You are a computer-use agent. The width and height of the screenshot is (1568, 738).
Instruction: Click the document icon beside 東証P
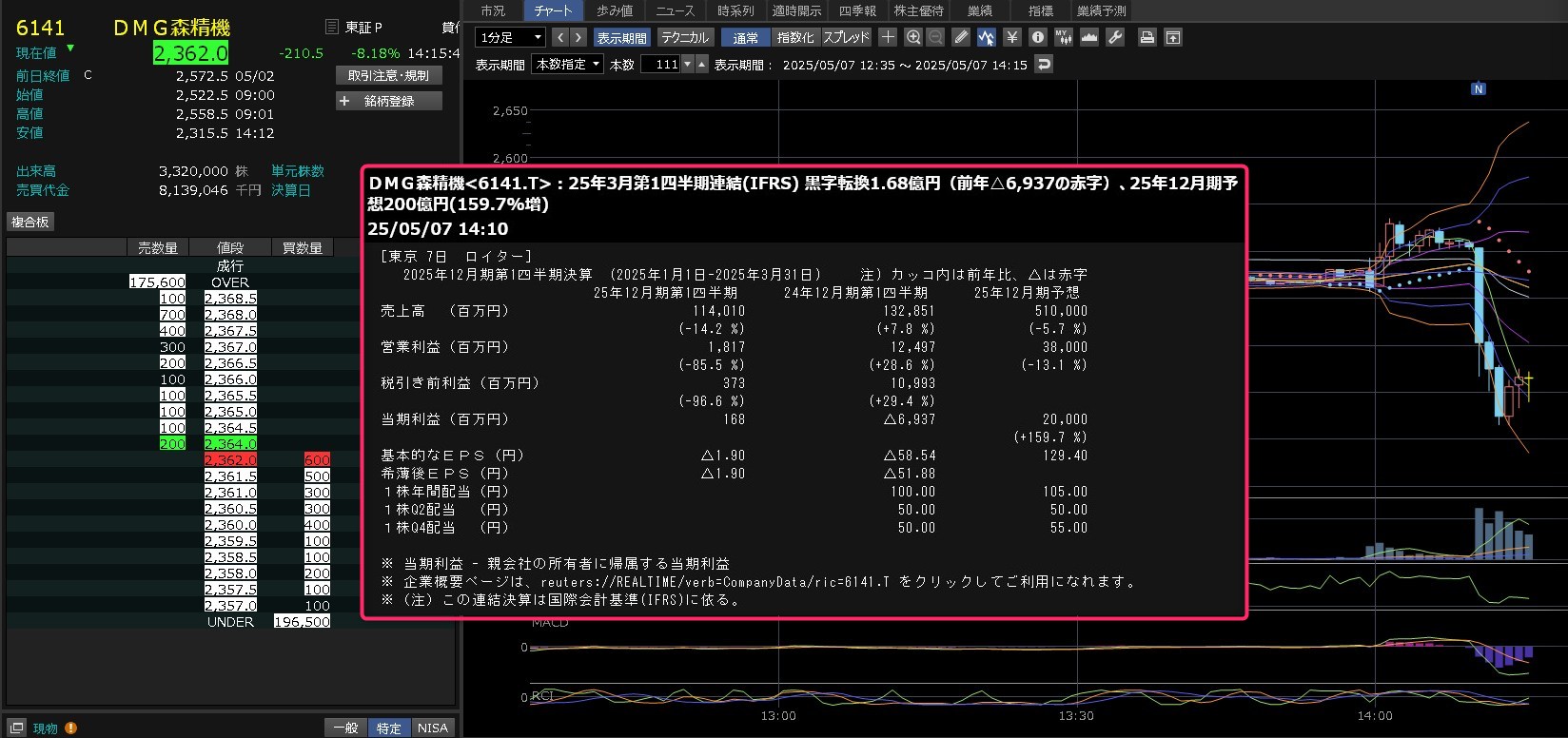[x=331, y=27]
